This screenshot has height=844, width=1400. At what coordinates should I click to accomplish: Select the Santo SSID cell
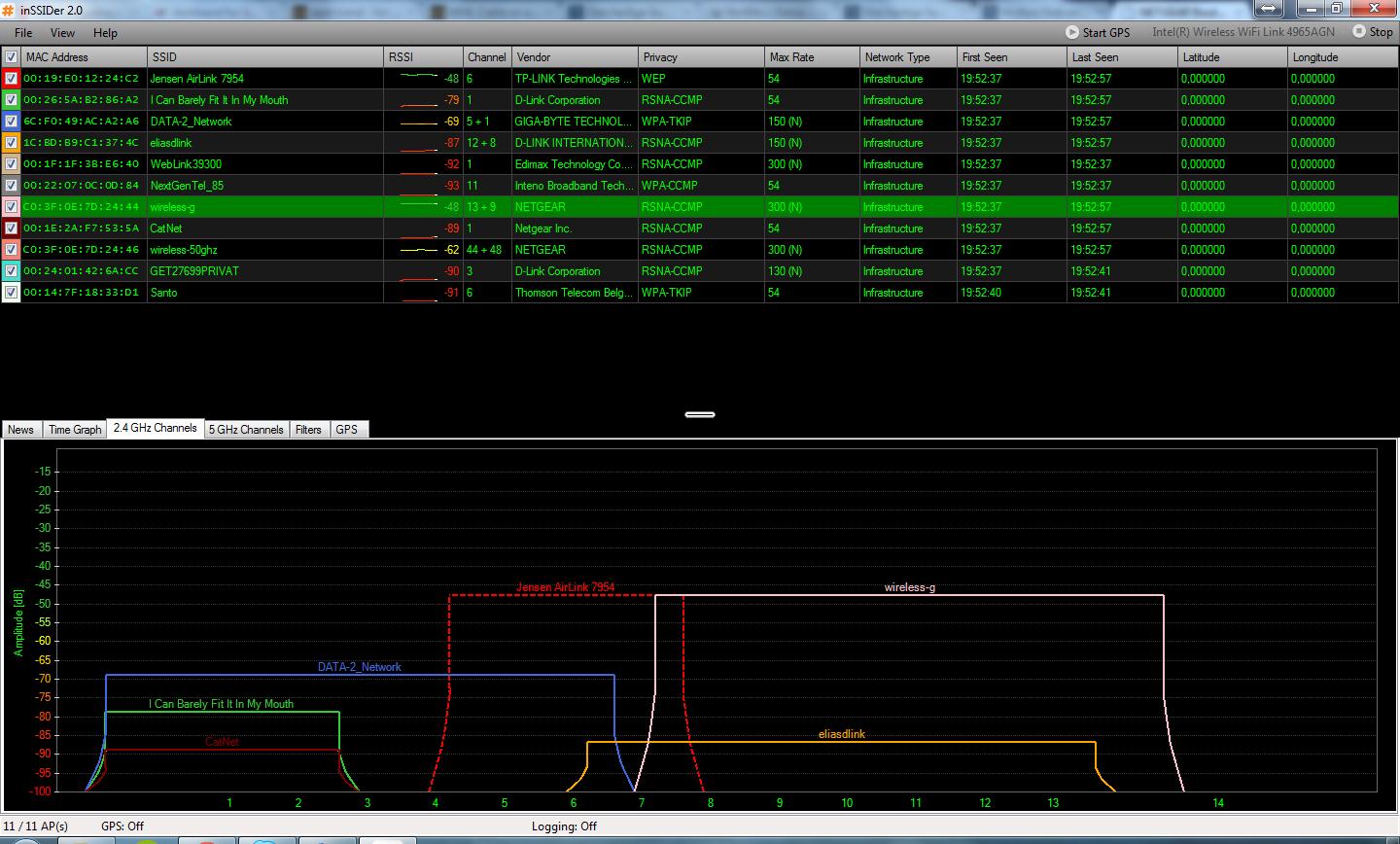click(265, 293)
